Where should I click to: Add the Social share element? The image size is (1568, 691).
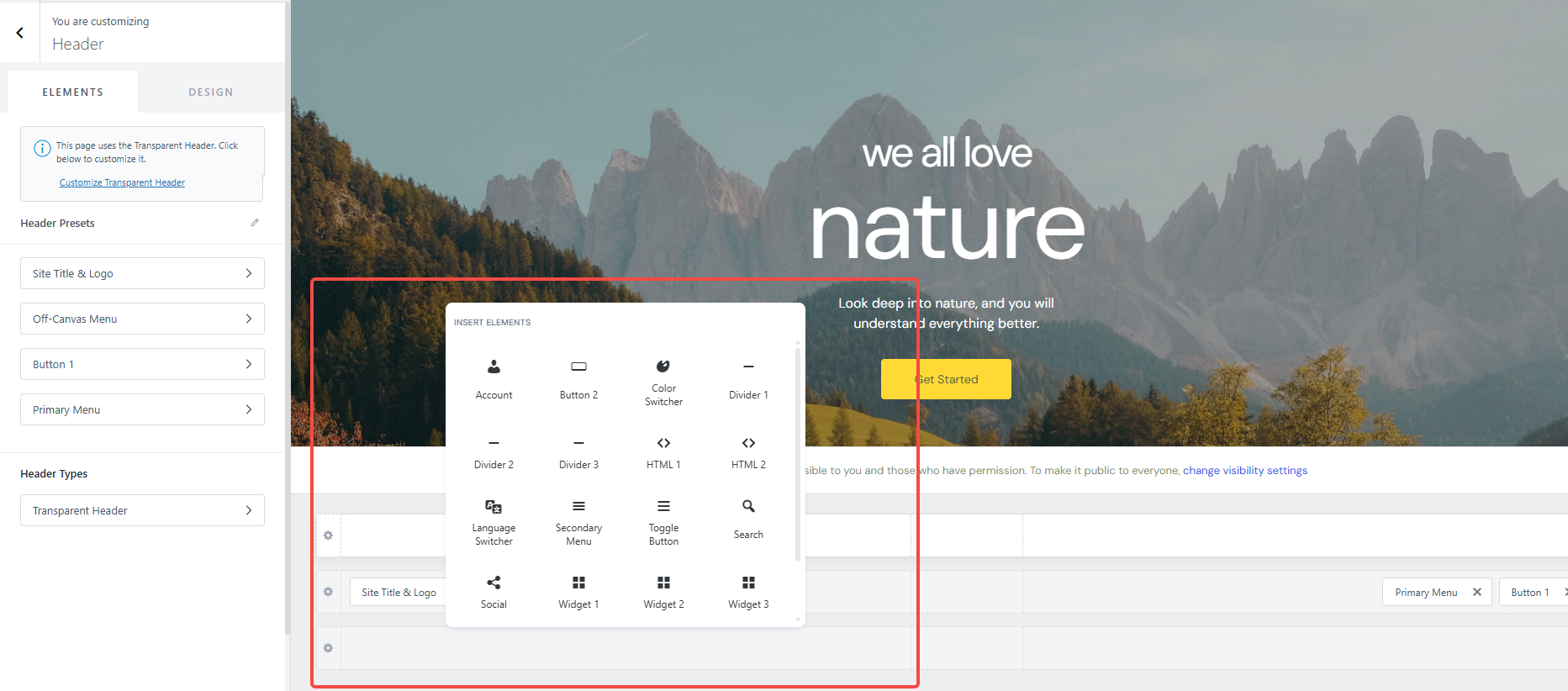click(494, 591)
